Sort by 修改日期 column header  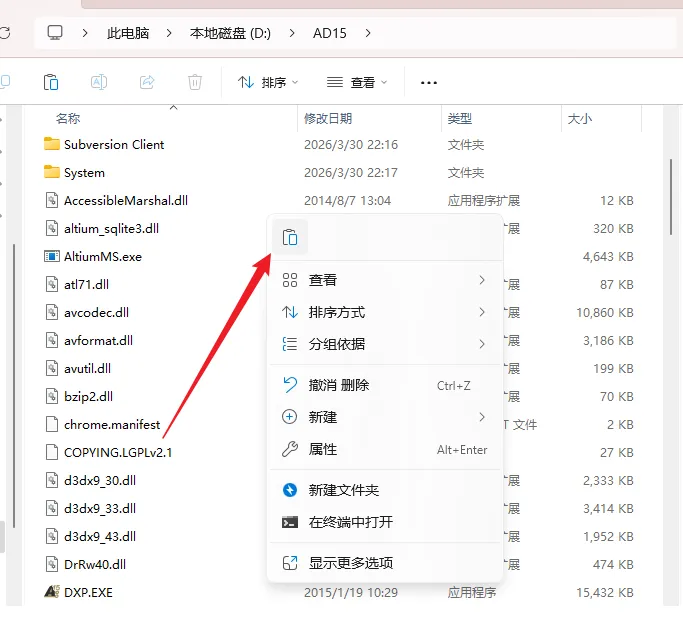328,118
